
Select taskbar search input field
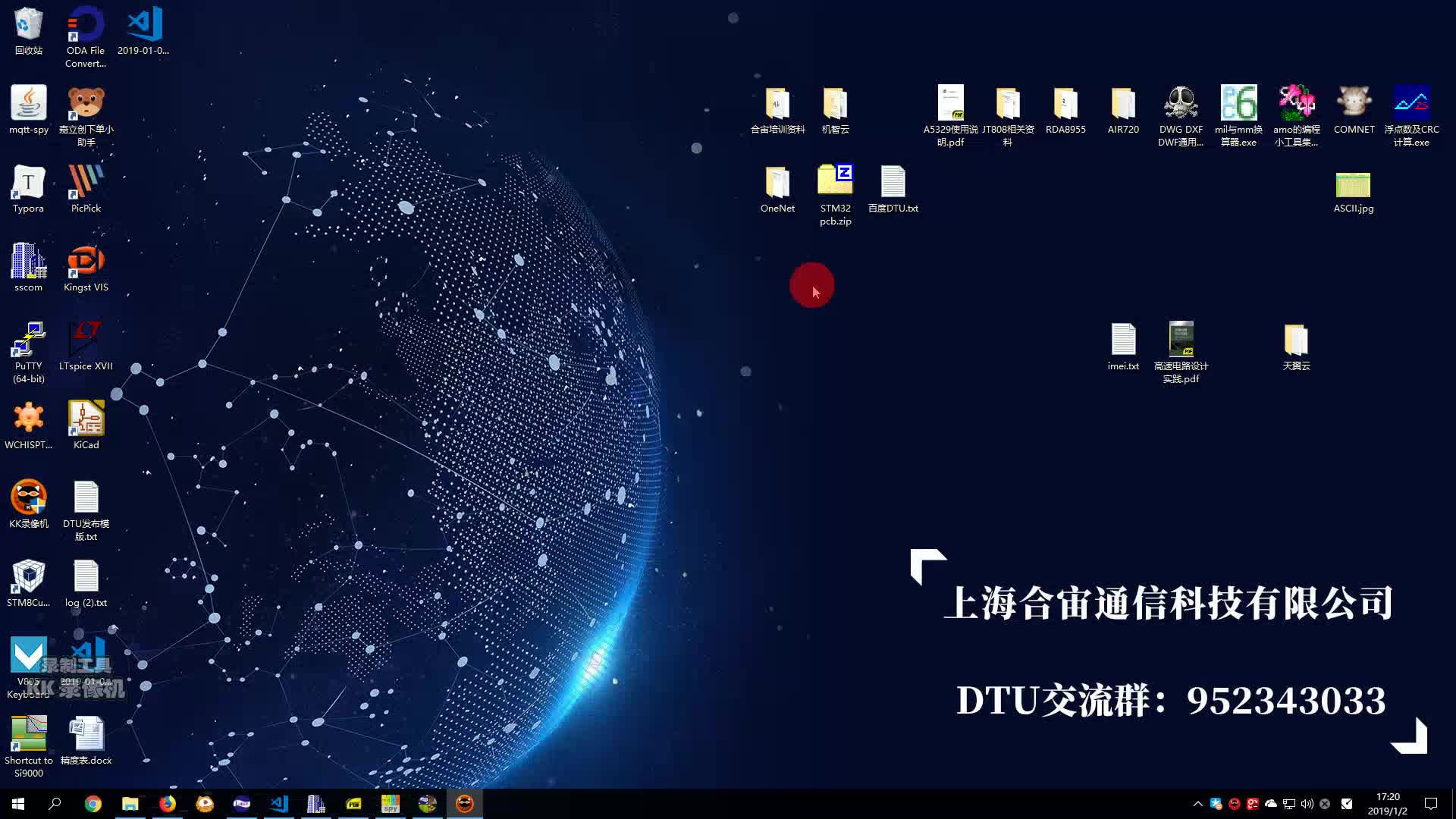pos(56,803)
